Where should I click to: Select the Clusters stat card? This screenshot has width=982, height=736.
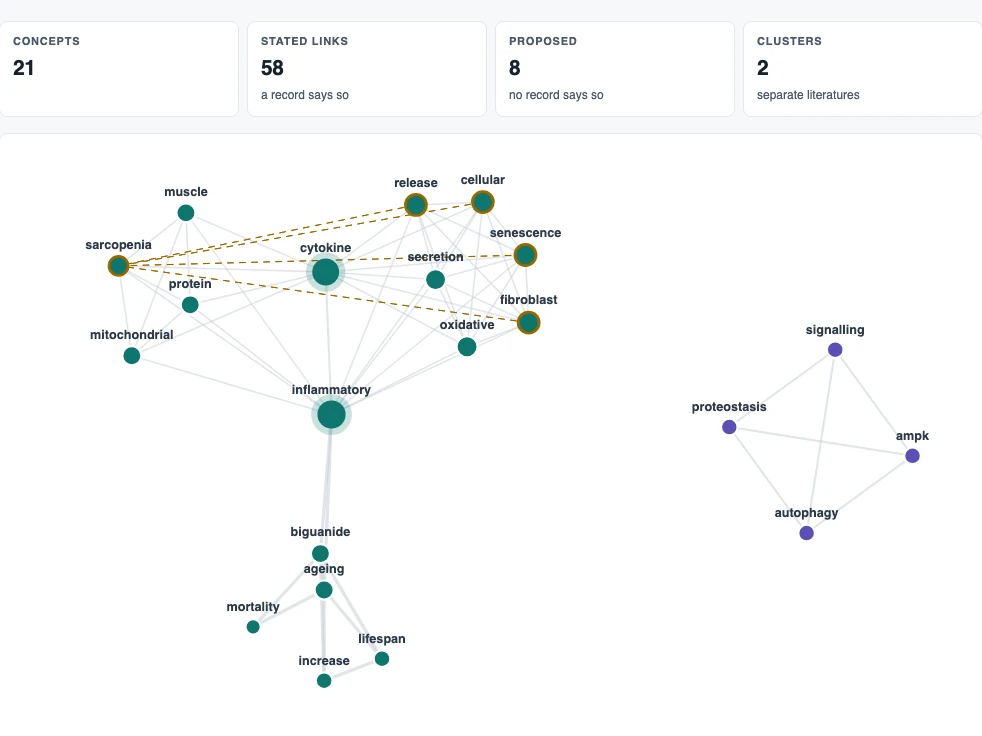tap(862, 69)
